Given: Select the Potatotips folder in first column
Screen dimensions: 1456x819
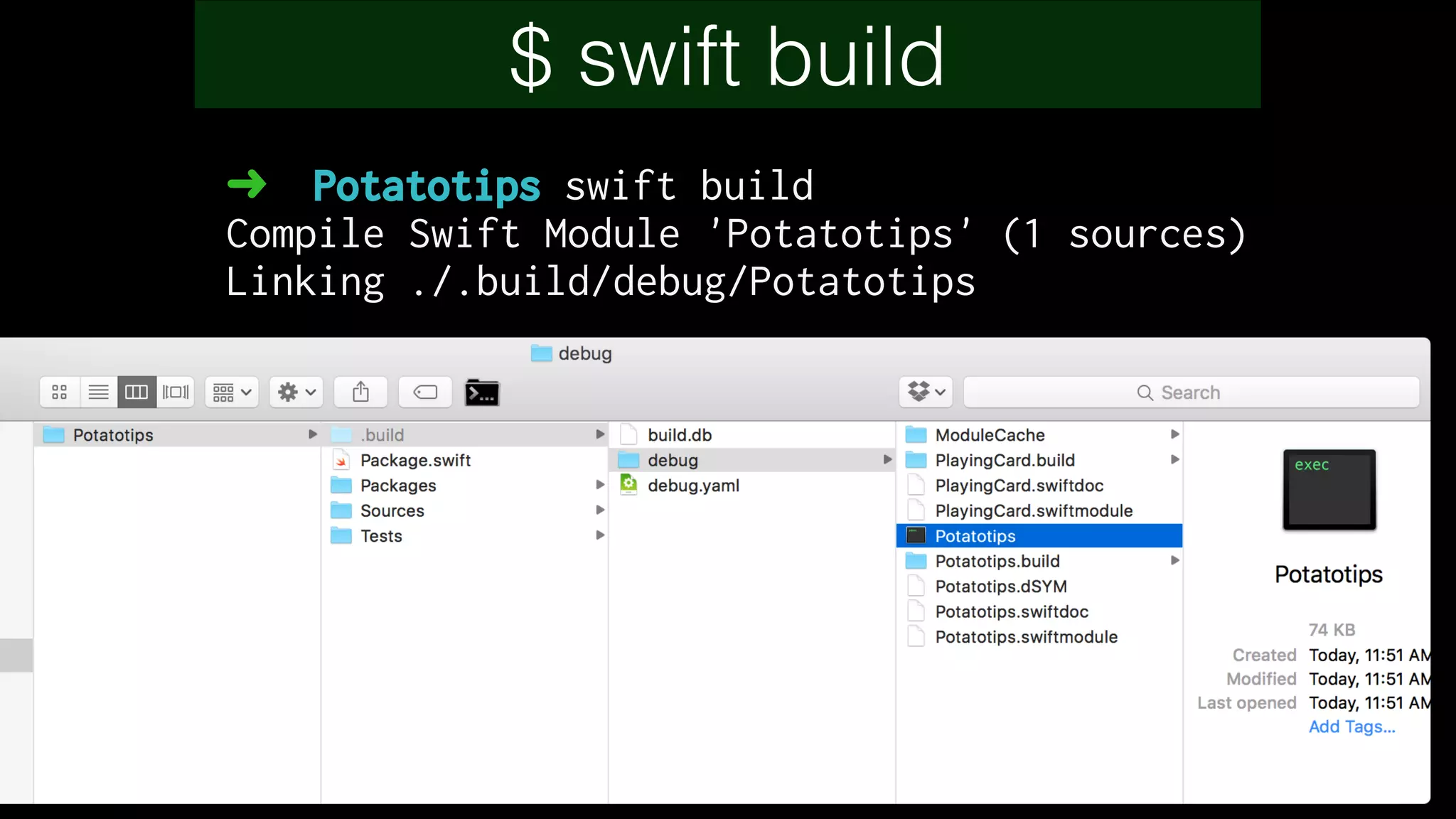Looking at the screenshot, I should 177,434.
